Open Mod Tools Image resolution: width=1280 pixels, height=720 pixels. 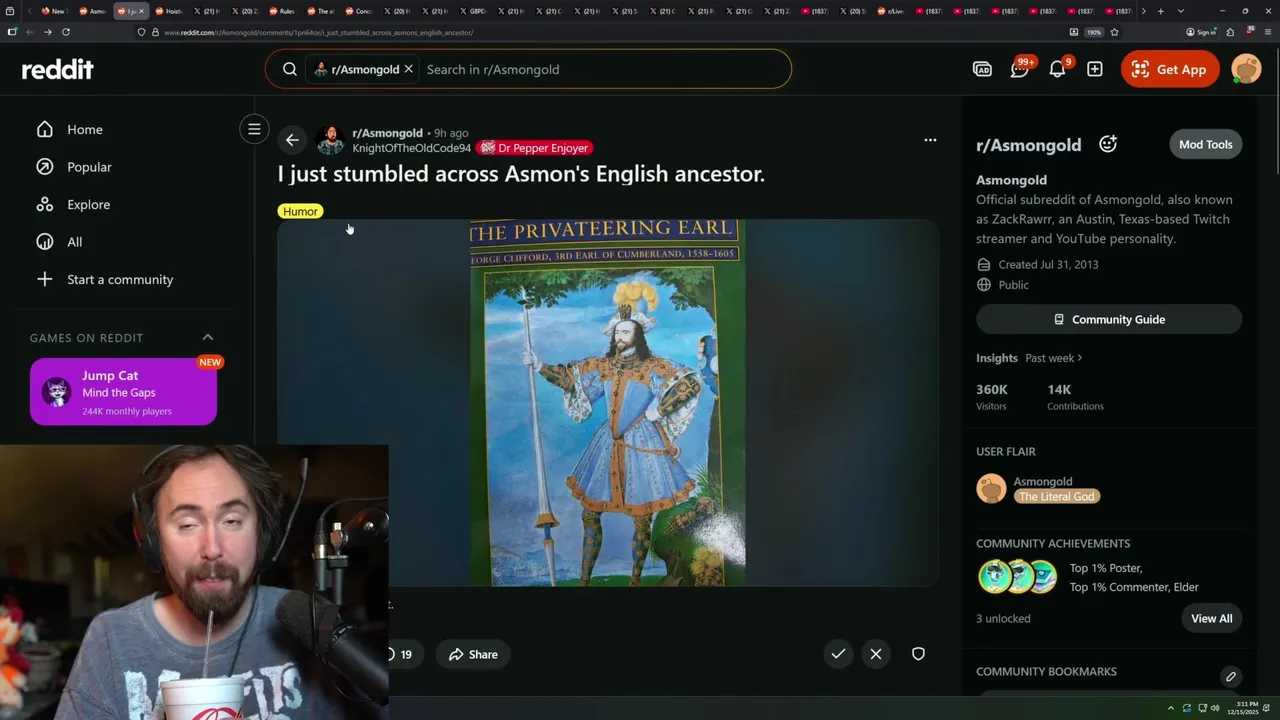[1205, 144]
